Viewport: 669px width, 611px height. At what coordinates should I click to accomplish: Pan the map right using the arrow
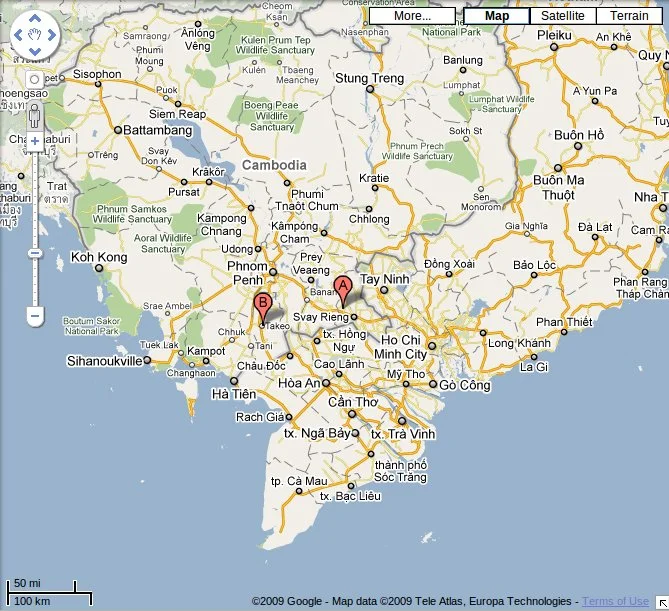pyautogui.click(x=52, y=35)
